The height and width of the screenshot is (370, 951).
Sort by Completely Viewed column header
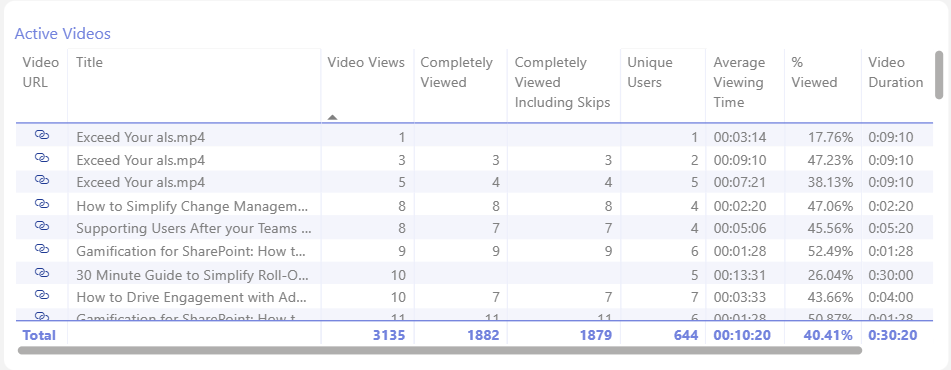tap(457, 72)
